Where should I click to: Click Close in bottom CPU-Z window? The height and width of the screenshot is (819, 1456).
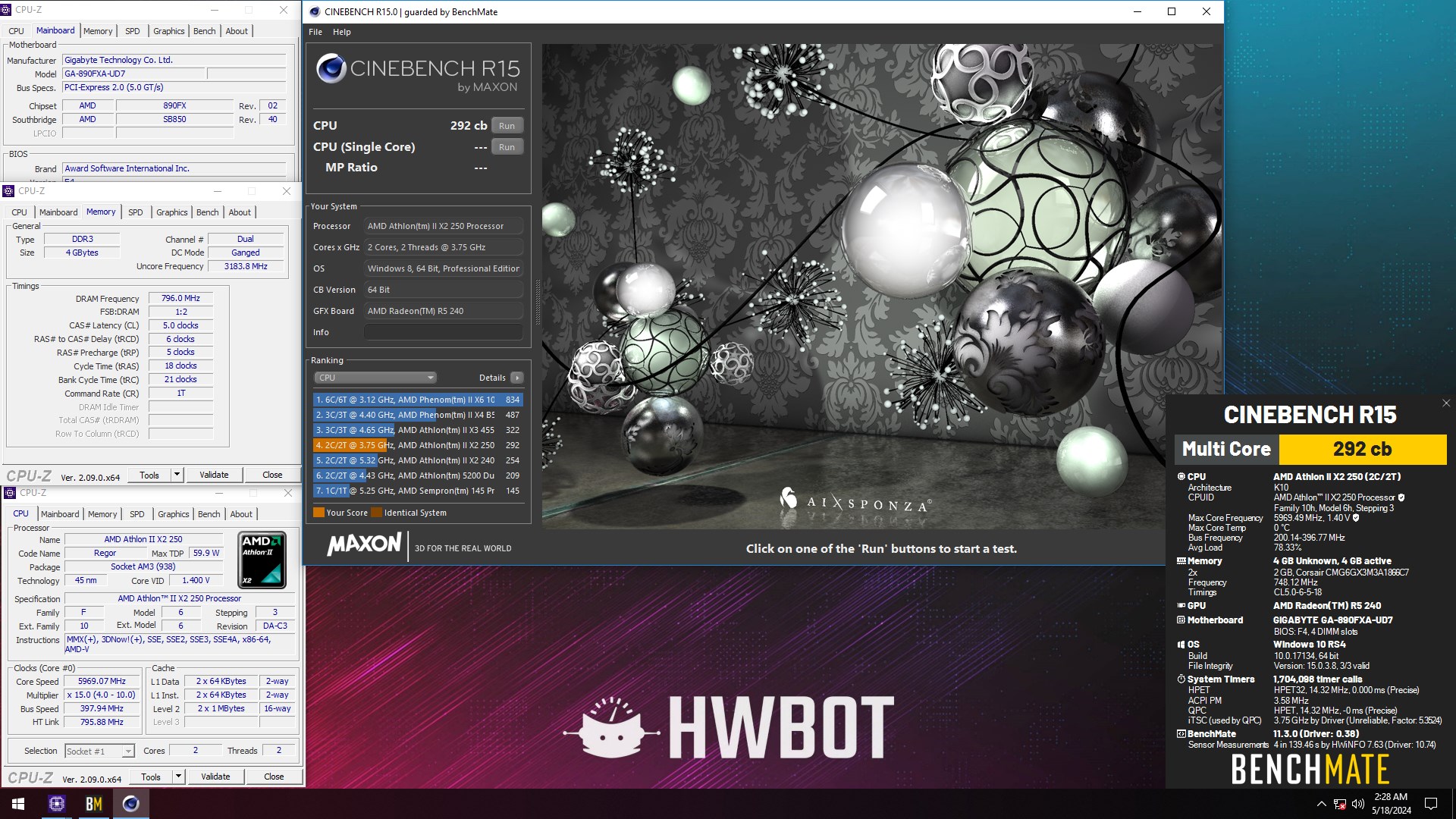(x=274, y=777)
